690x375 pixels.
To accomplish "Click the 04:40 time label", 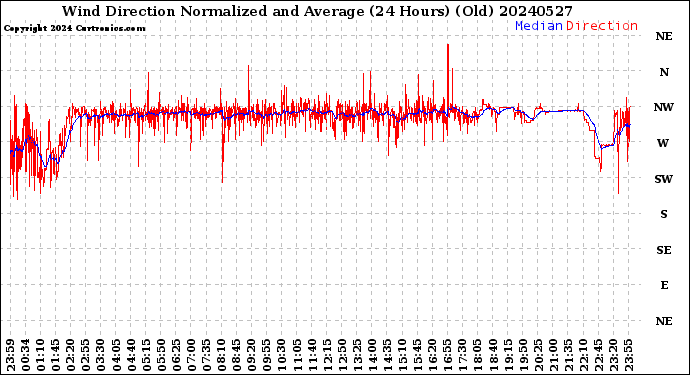I will [131, 355].
